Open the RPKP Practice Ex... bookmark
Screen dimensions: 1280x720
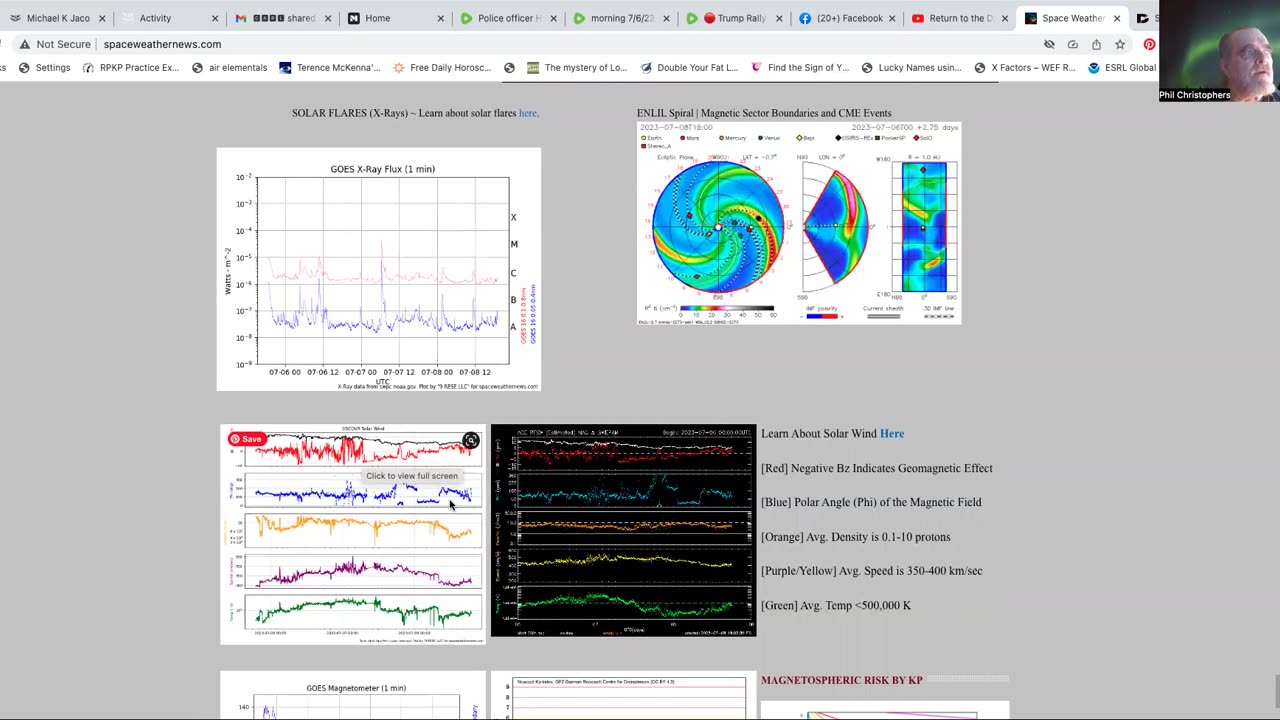(x=131, y=68)
